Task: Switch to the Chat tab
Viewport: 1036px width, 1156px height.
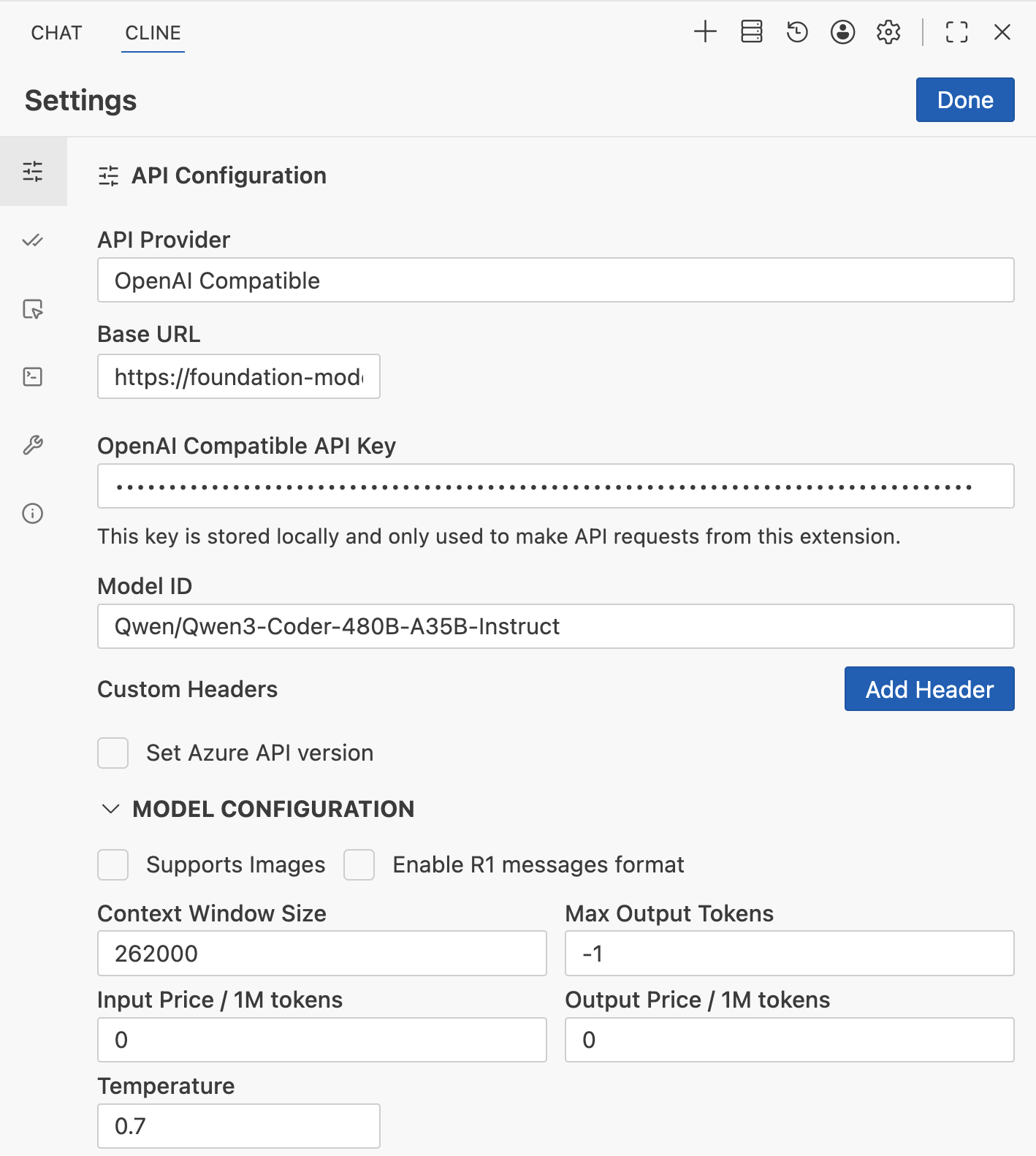Action: [56, 33]
